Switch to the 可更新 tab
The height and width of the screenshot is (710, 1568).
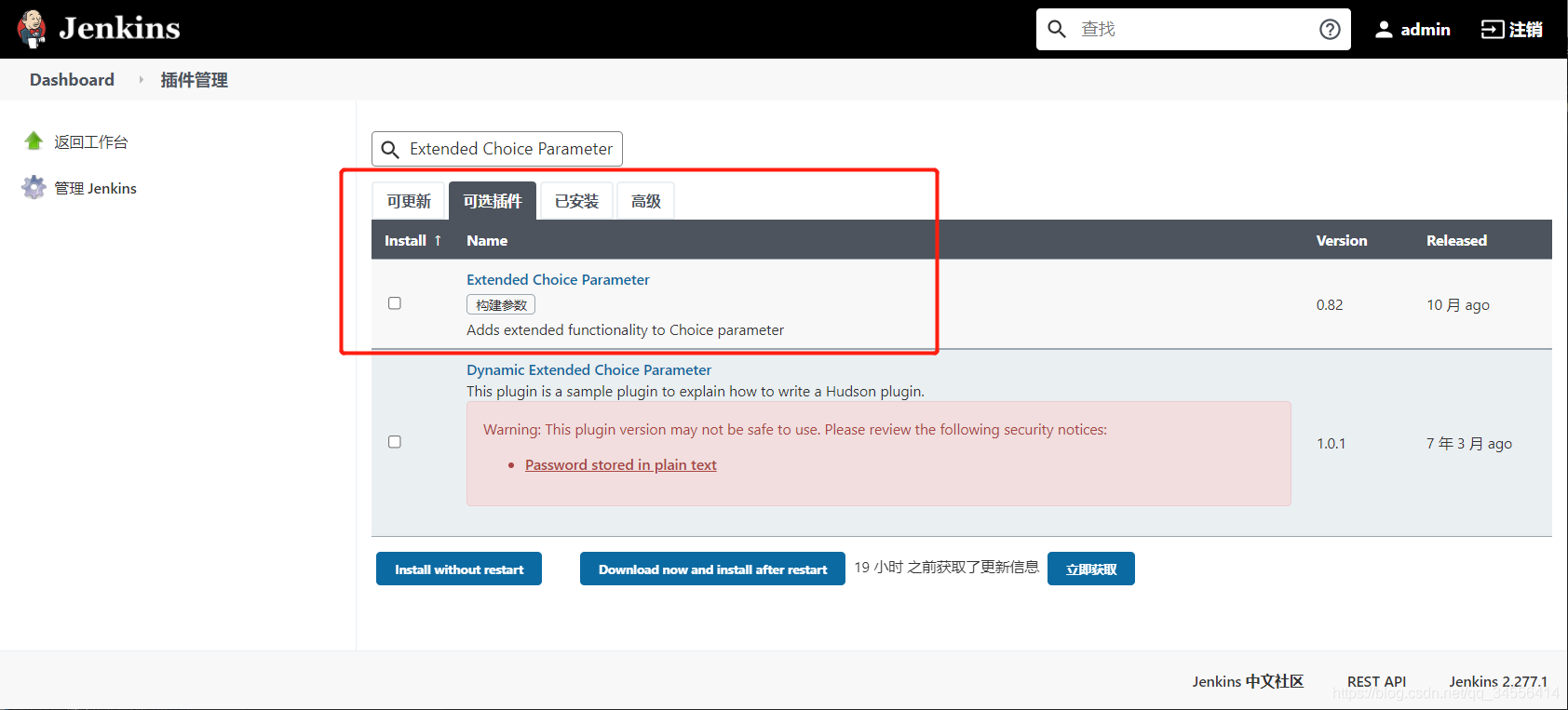[409, 201]
